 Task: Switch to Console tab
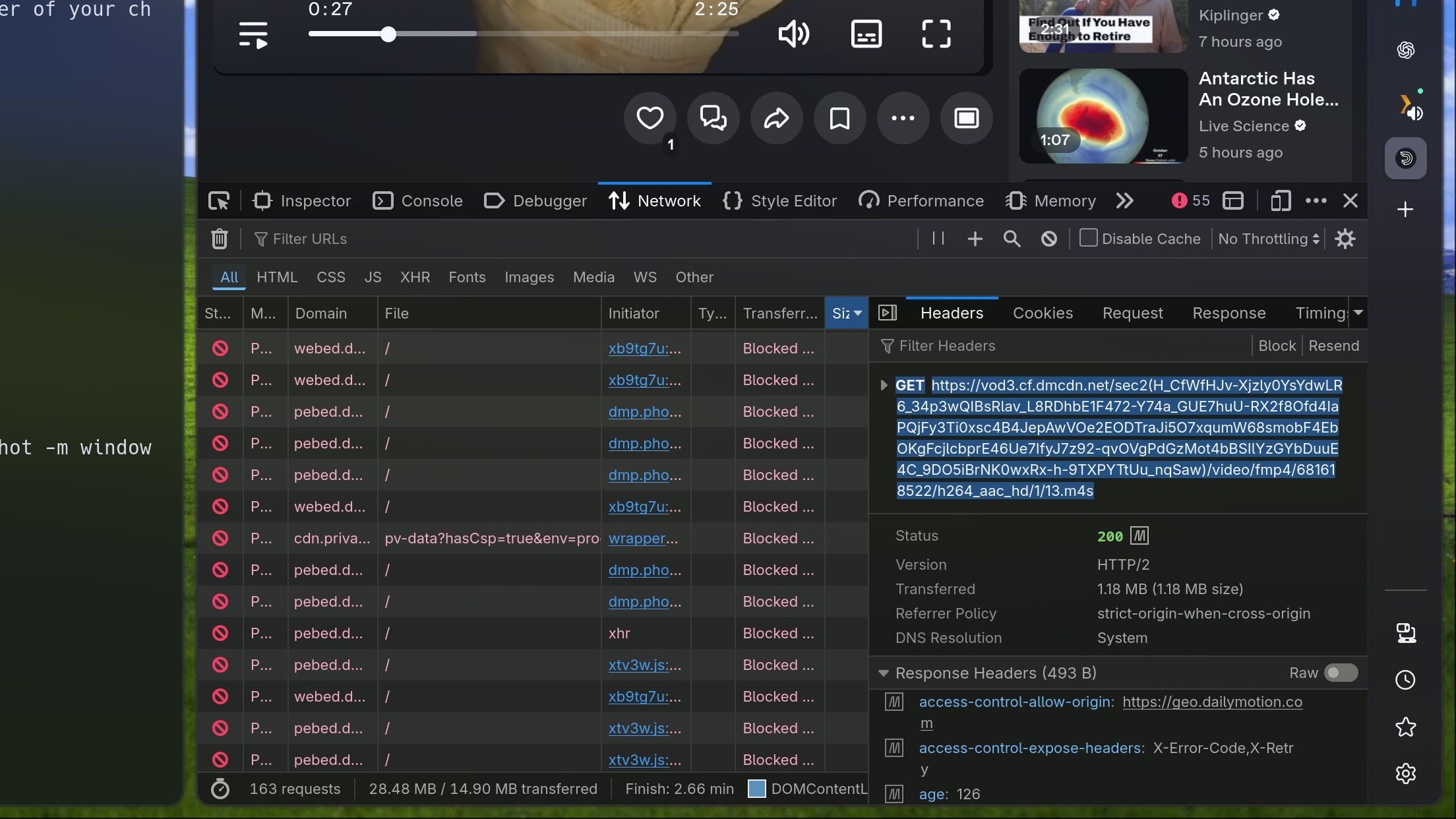coord(418,200)
